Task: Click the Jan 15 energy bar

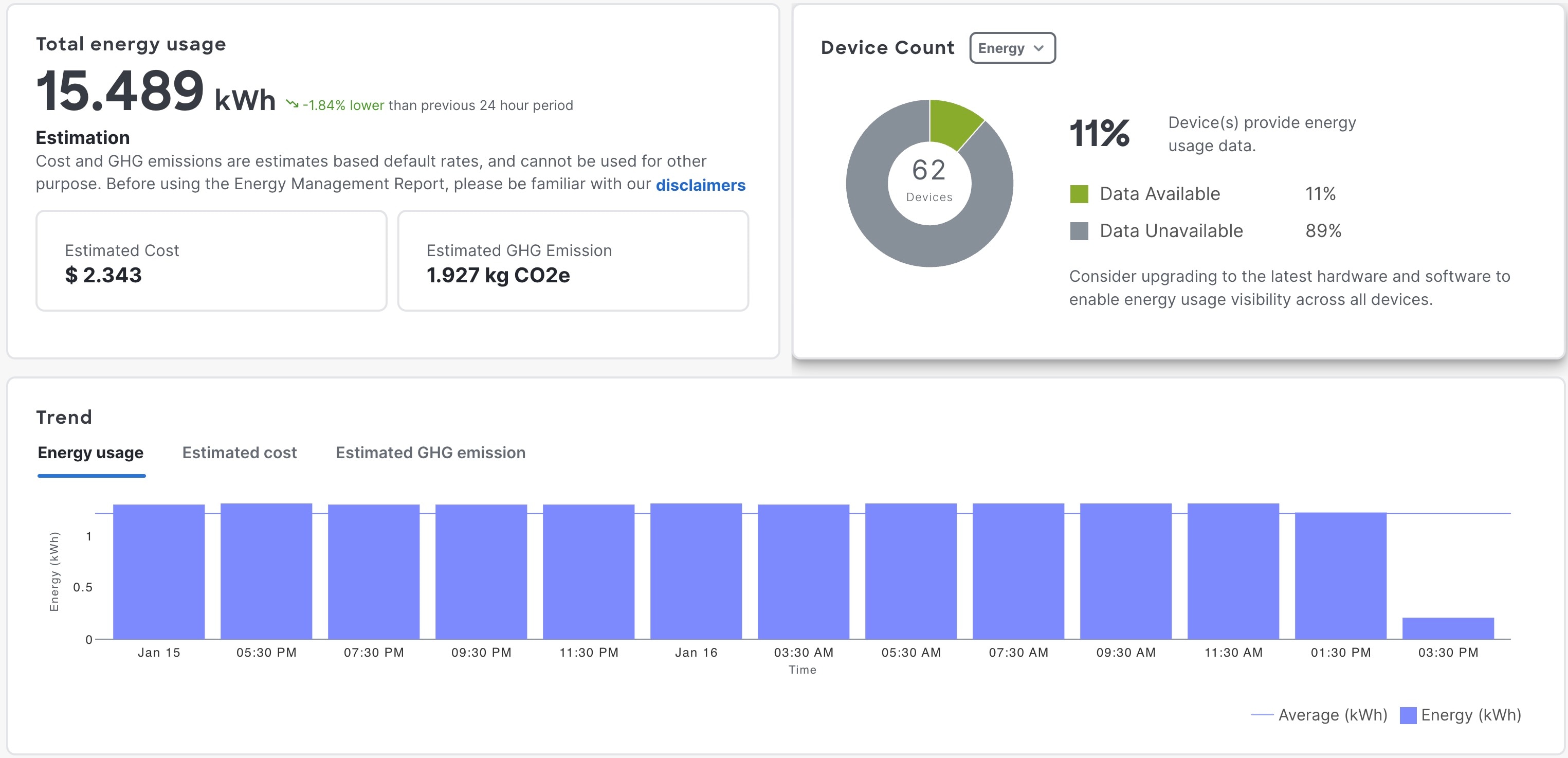Action: 159,571
